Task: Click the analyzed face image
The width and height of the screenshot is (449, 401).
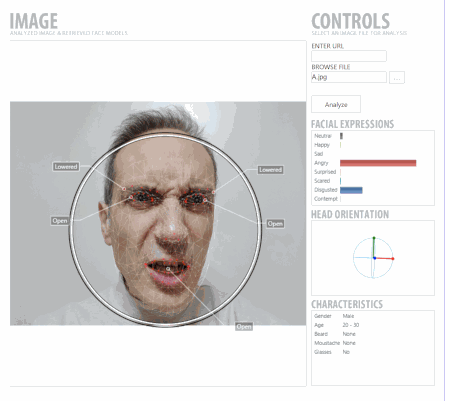Action: (x=158, y=213)
